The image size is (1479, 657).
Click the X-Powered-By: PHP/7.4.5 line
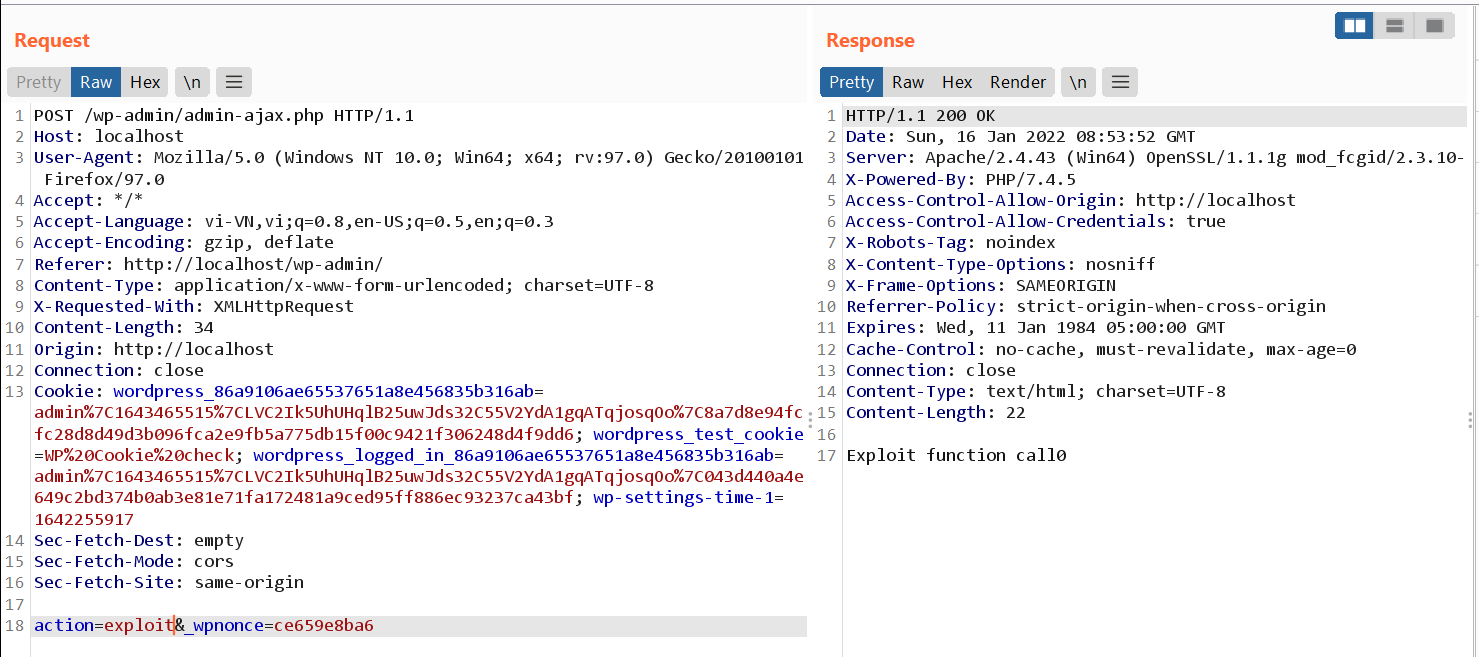pos(961,179)
